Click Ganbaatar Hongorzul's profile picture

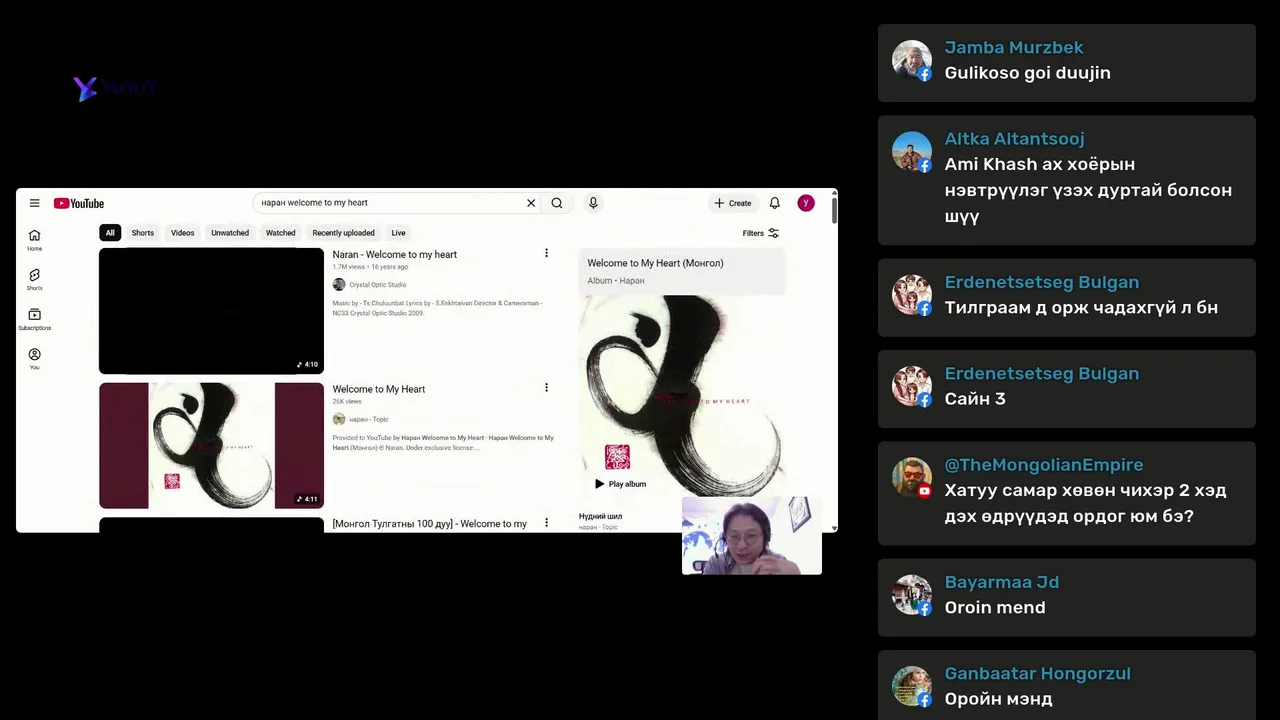tap(912, 686)
